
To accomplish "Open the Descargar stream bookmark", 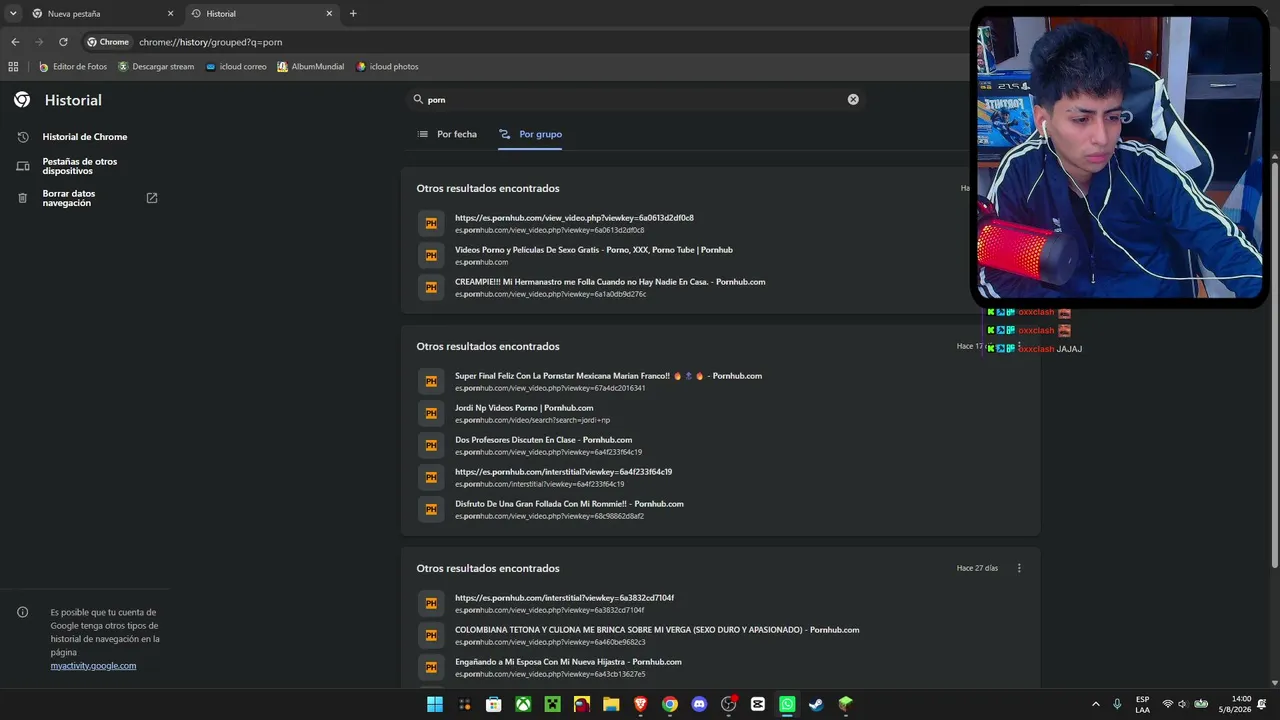I will coord(156,67).
